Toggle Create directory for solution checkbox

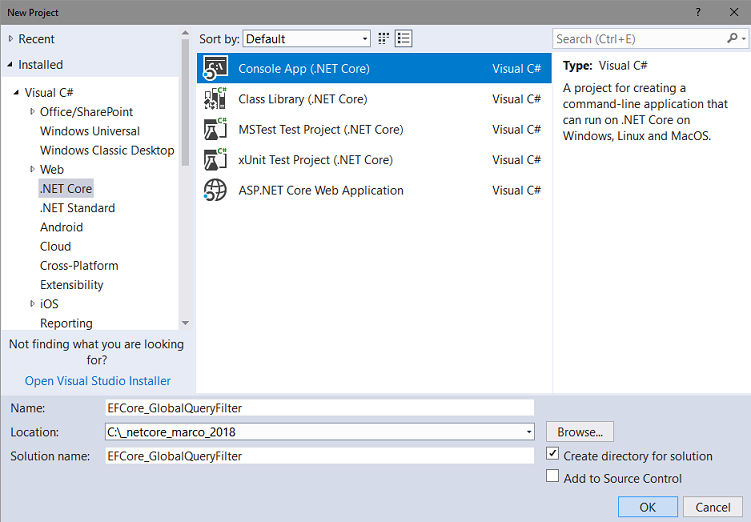pyautogui.click(x=552, y=454)
